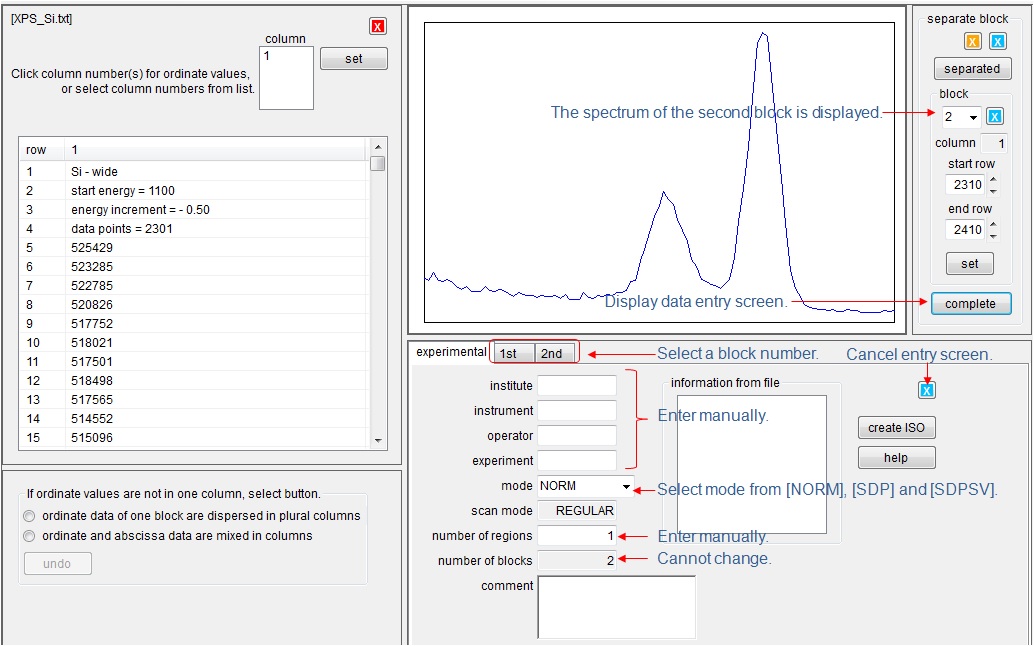Decrease end row with the down arrow
Image resolution: width=1034 pixels, height=646 pixels.
(x=993, y=236)
